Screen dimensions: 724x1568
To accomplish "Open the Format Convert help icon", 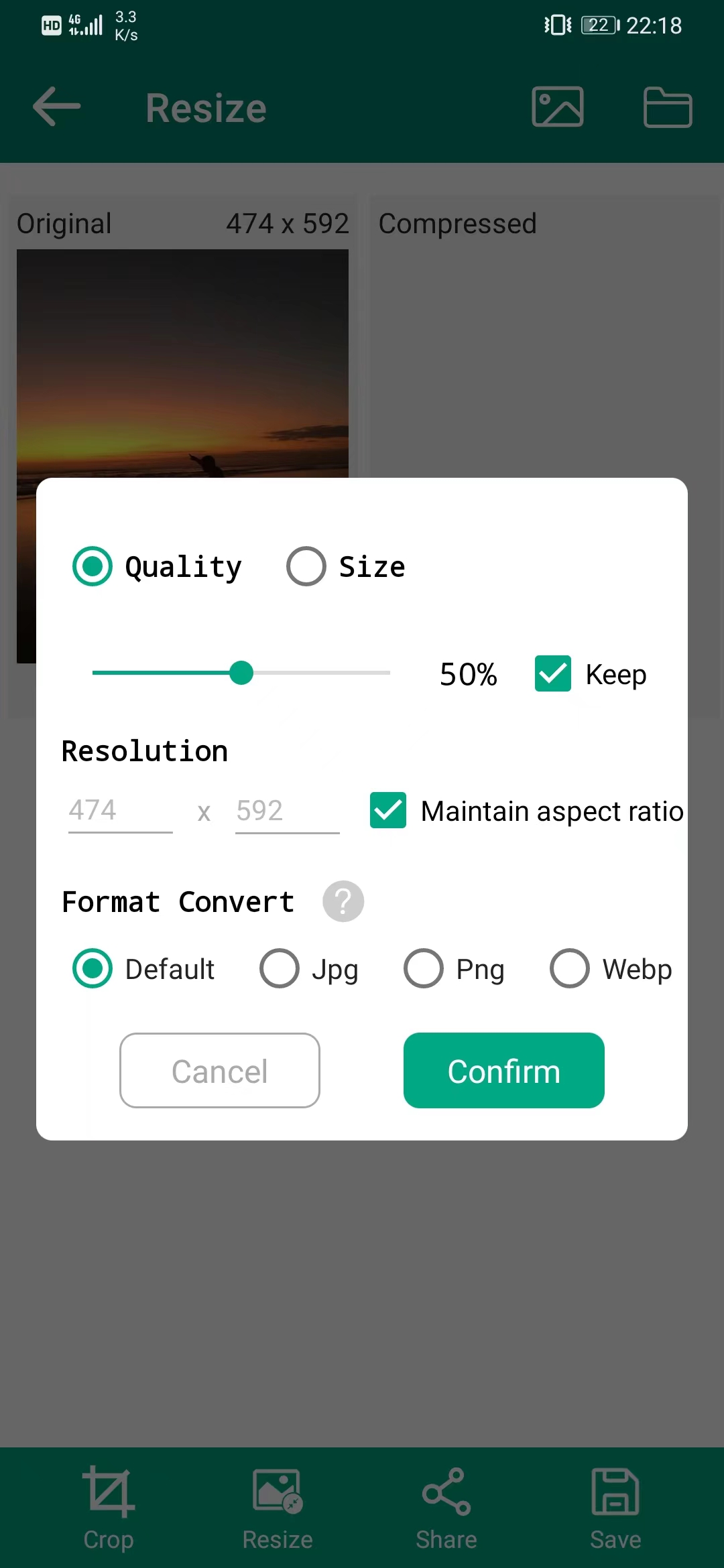I will (343, 901).
